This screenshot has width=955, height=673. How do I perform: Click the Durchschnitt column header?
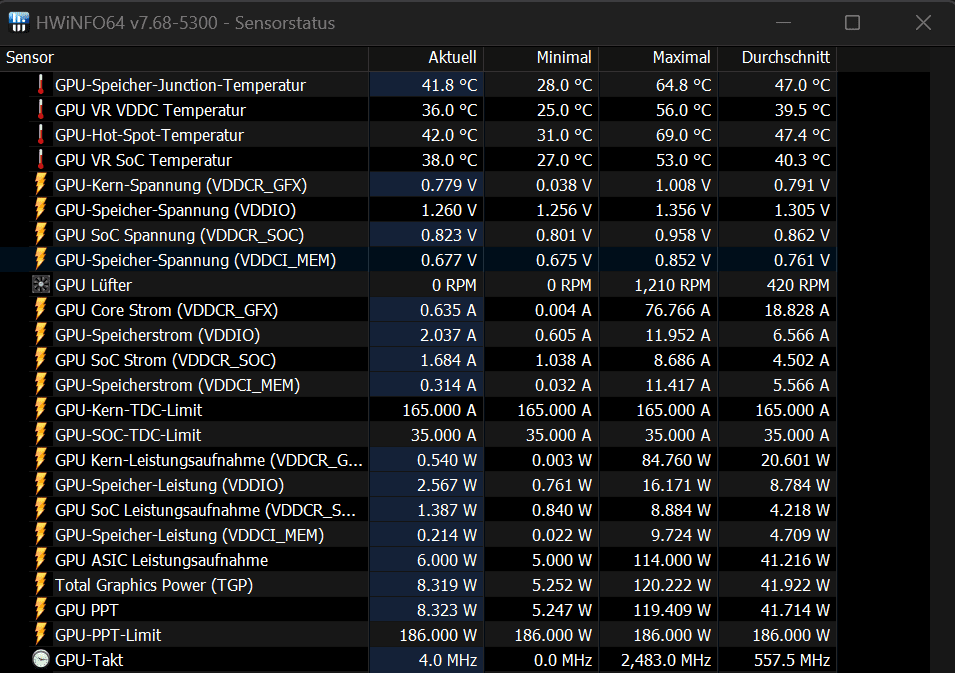click(x=777, y=58)
